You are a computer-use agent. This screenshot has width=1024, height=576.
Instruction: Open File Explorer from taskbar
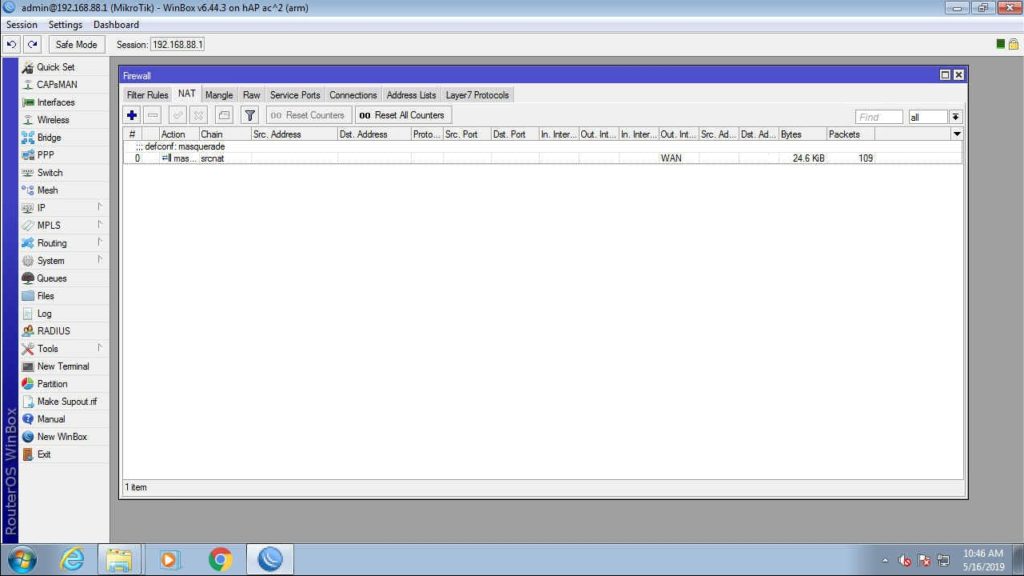119,560
